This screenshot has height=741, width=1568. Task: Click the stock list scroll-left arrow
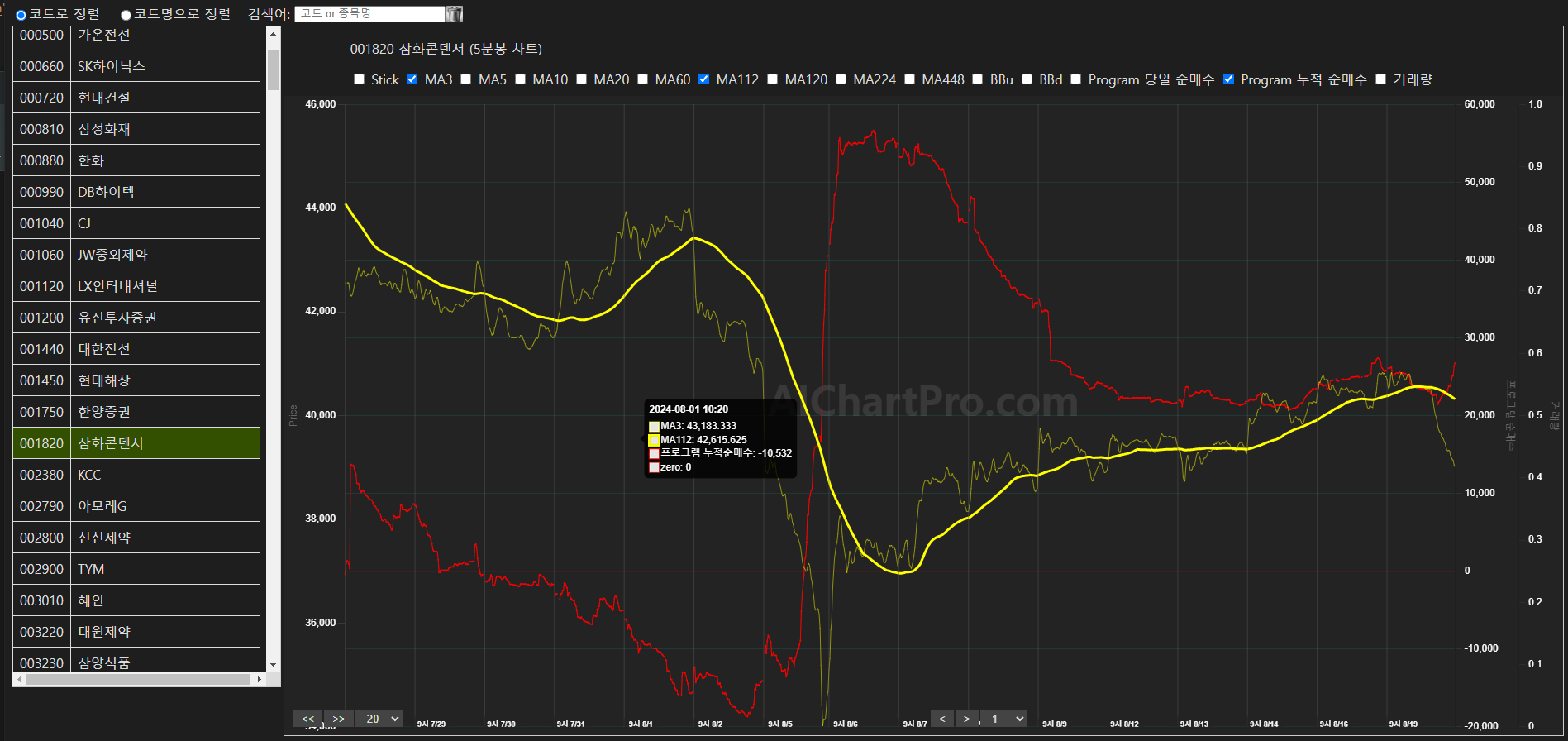click(20, 679)
